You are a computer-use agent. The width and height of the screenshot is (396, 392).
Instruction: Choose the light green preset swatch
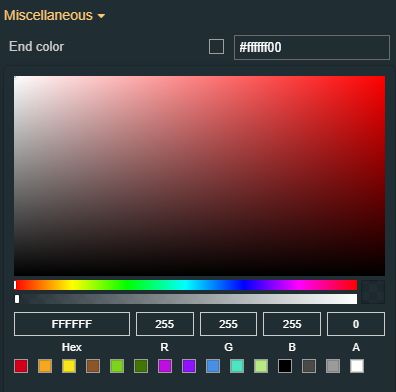click(117, 366)
